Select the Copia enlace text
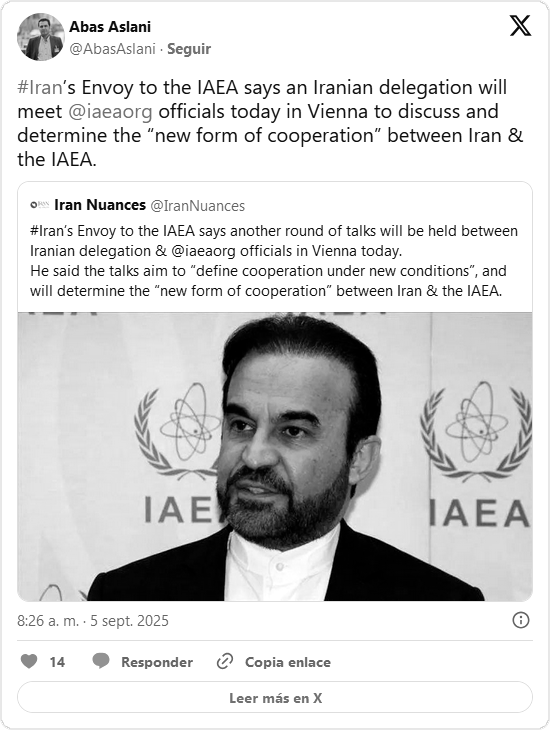 pos(288,662)
